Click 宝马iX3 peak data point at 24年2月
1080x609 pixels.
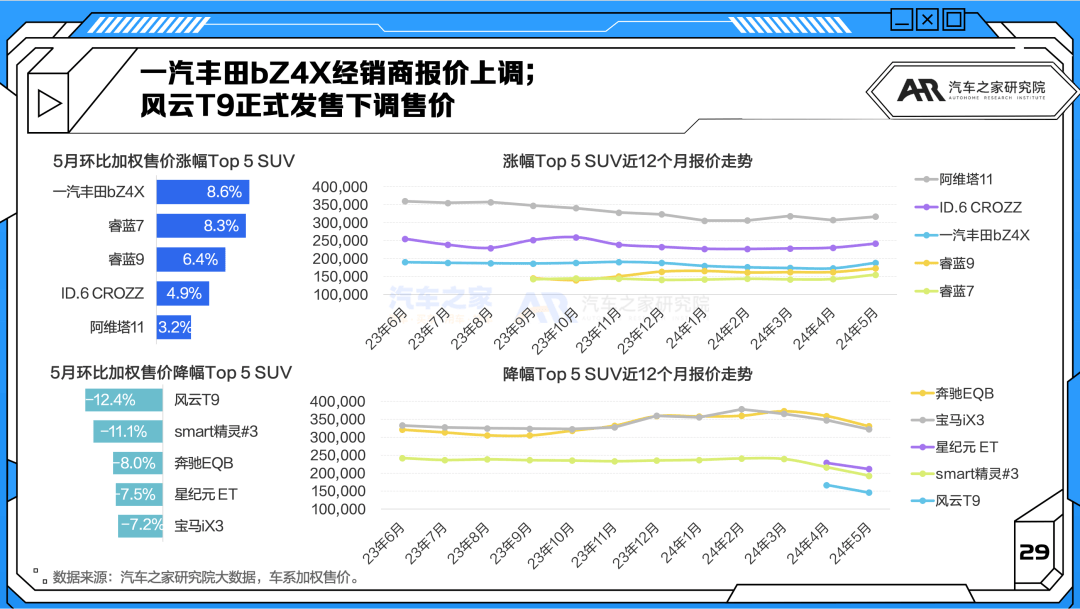[742, 409]
